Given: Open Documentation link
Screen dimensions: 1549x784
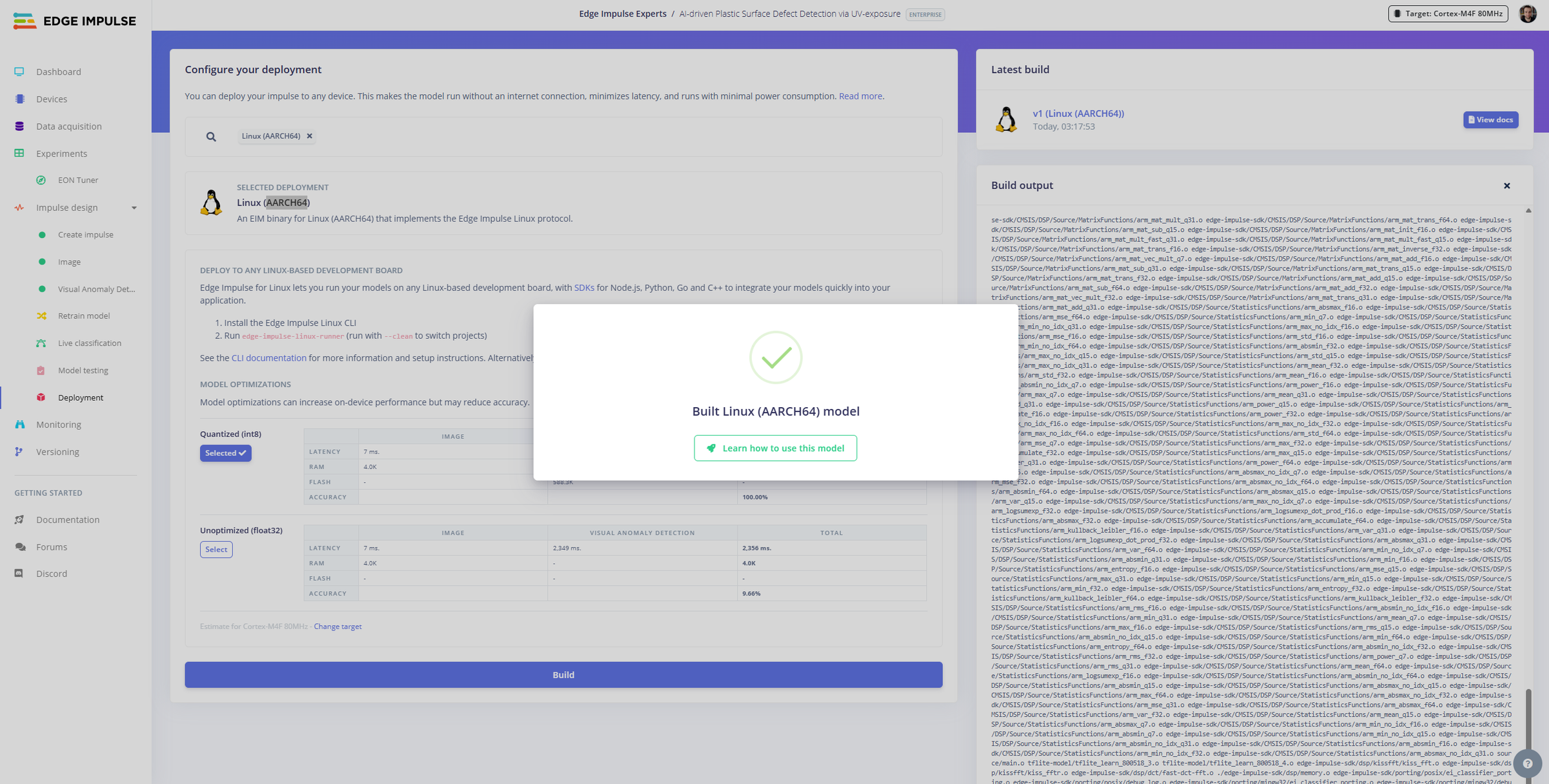Looking at the screenshot, I should click(x=68, y=519).
